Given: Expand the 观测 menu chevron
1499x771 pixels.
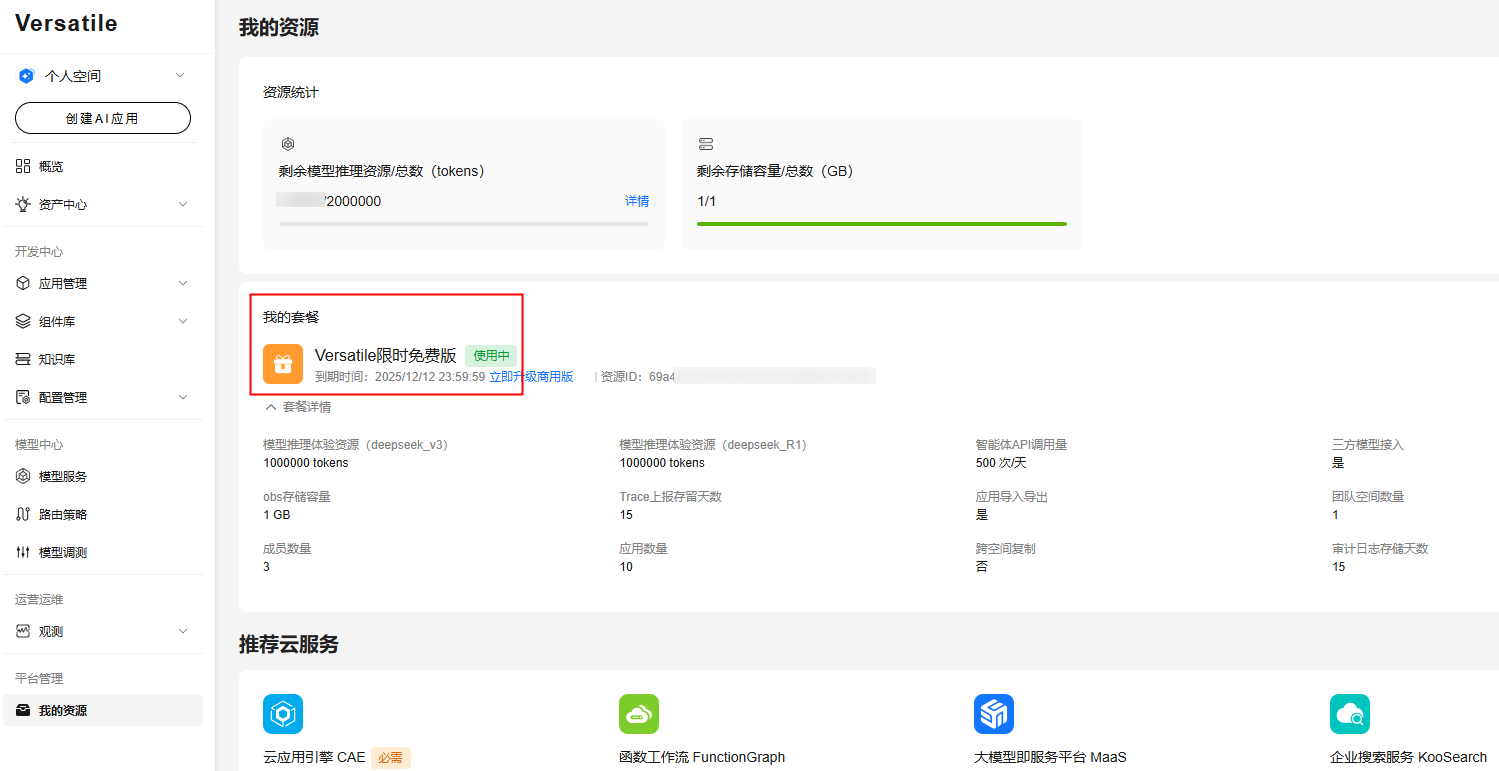Looking at the screenshot, I should 183,631.
